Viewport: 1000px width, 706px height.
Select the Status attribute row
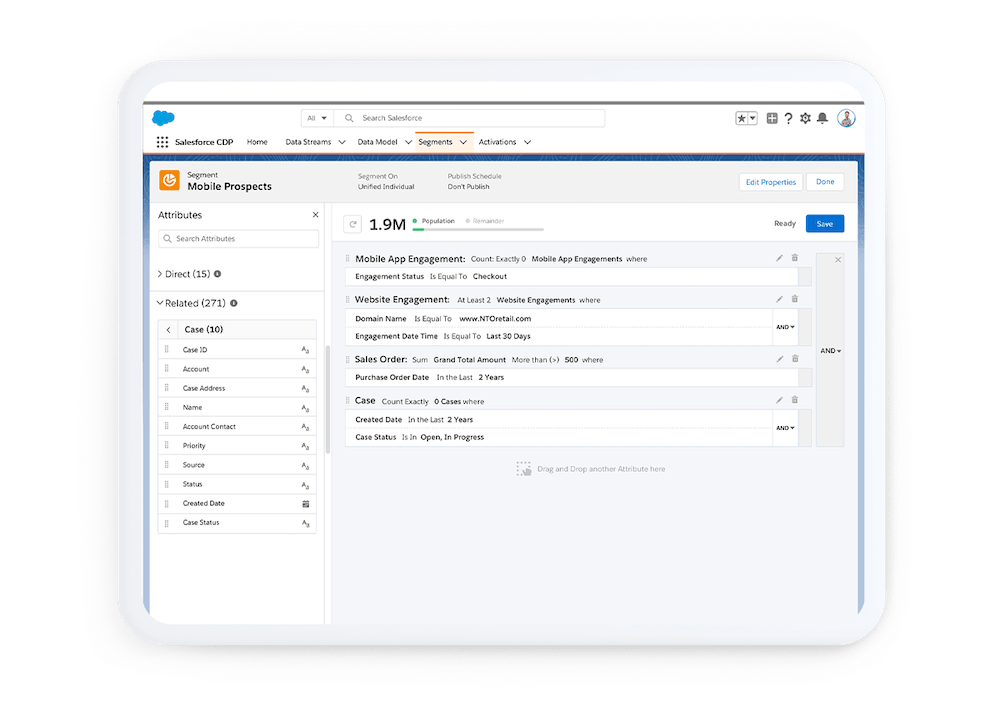237,484
